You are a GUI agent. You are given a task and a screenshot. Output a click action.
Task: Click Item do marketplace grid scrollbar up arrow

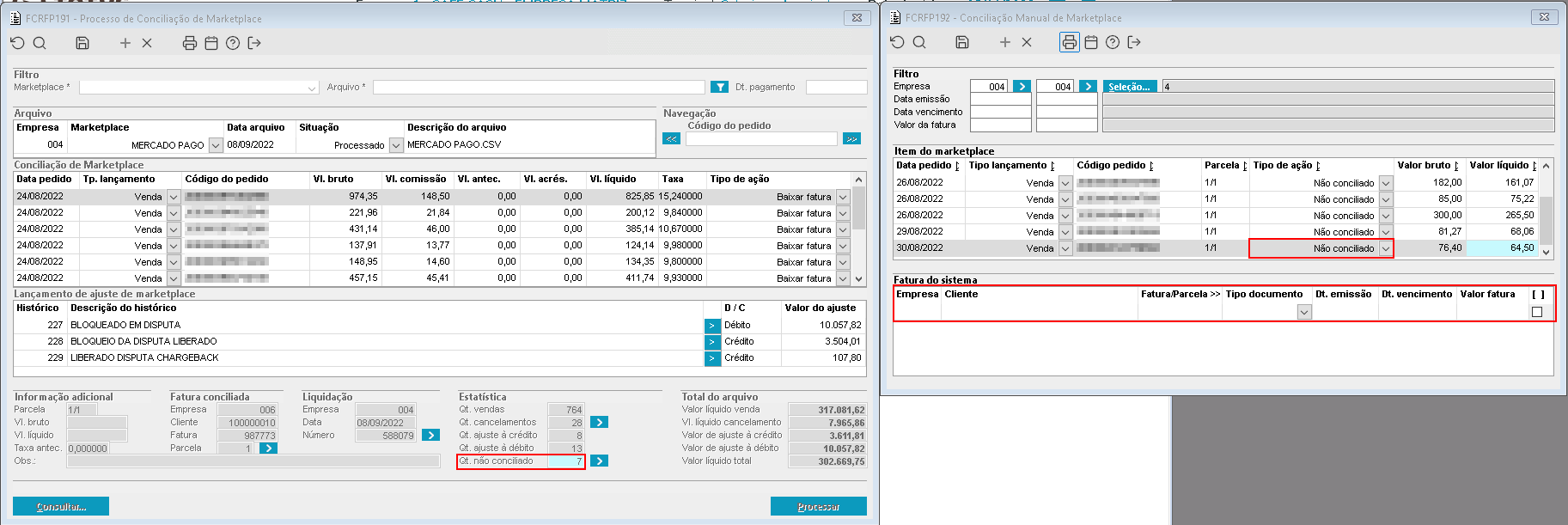coord(1546,166)
